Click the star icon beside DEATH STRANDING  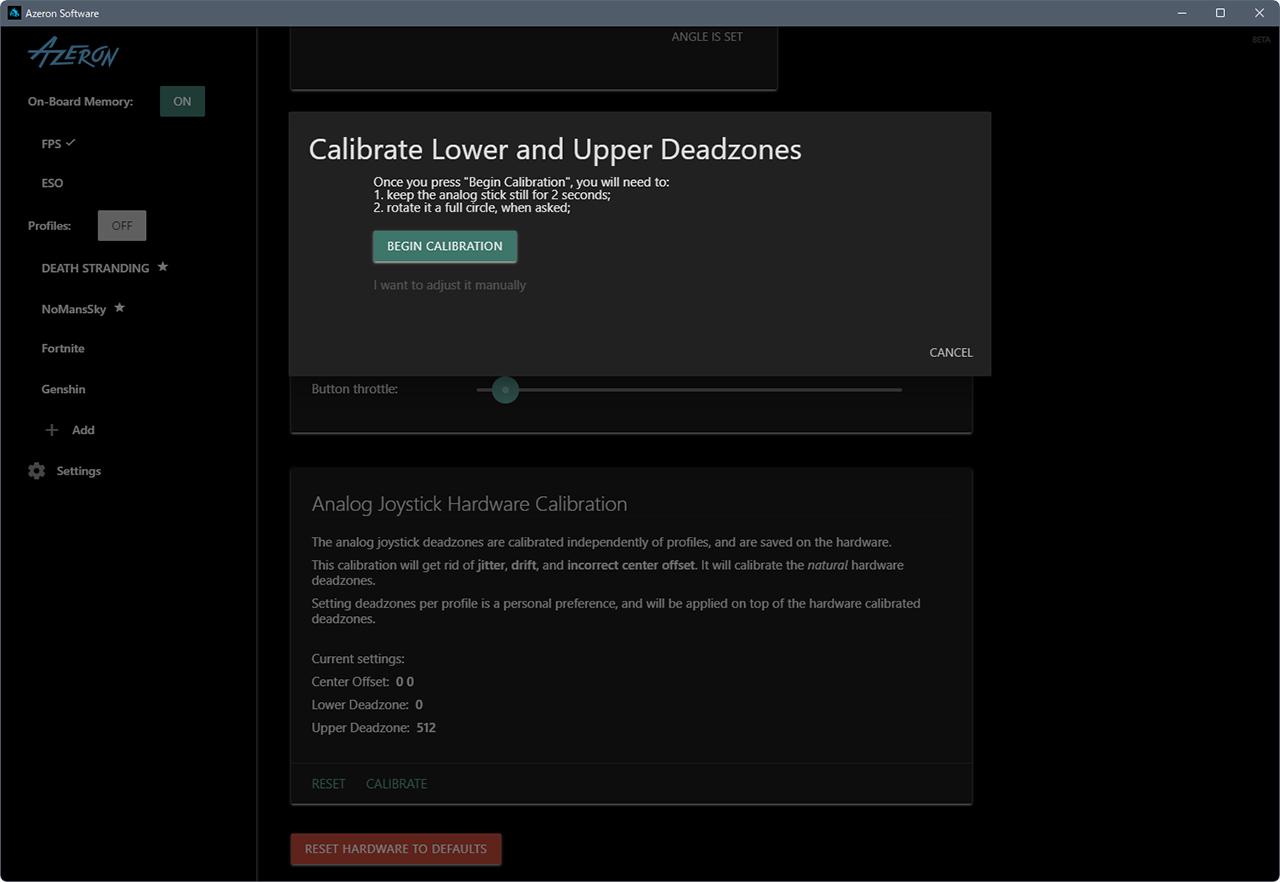tap(163, 267)
